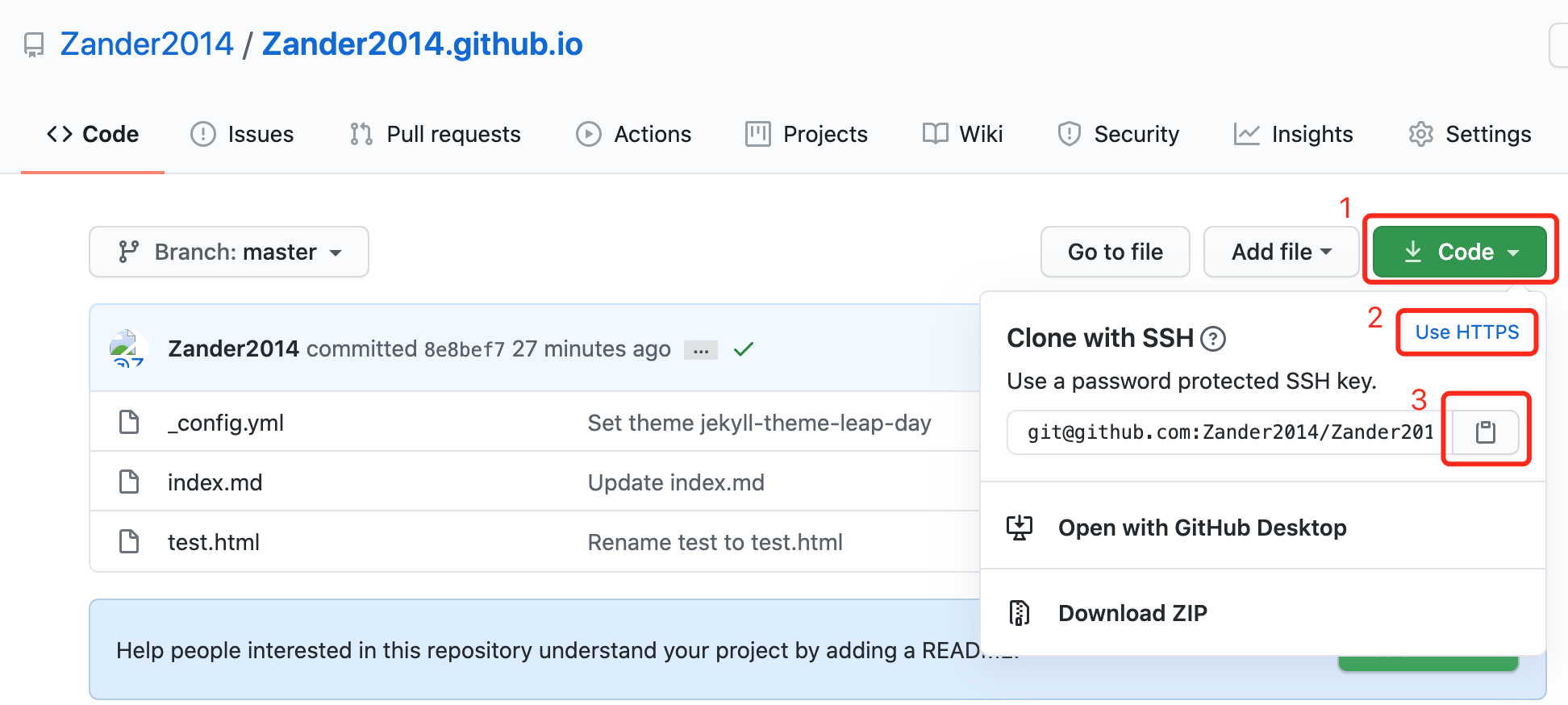
Task: Switch to the Issues tab
Action: click(x=242, y=134)
